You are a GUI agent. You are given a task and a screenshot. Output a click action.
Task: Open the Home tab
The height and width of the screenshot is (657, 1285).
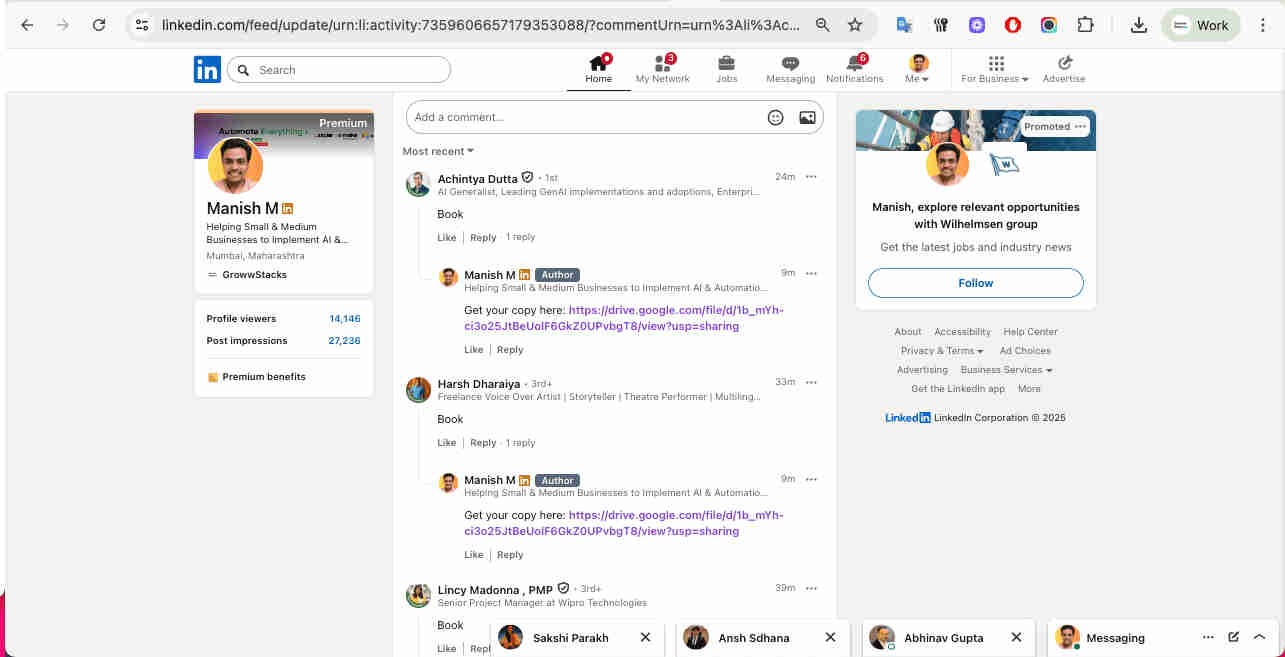(x=598, y=70)
